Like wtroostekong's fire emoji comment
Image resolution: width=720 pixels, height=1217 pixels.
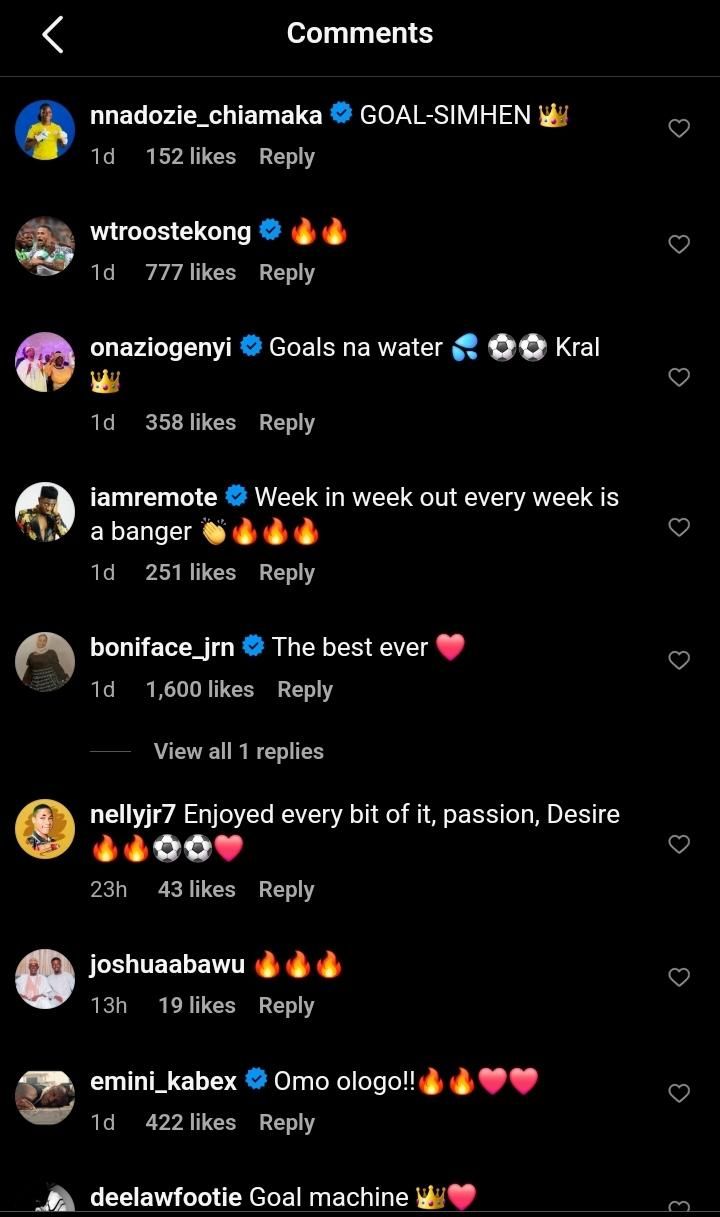[x=679, y=244]
